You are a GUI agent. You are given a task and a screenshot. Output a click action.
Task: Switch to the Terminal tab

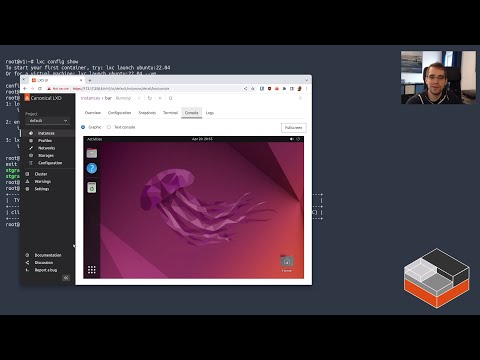tap(170, 113)
